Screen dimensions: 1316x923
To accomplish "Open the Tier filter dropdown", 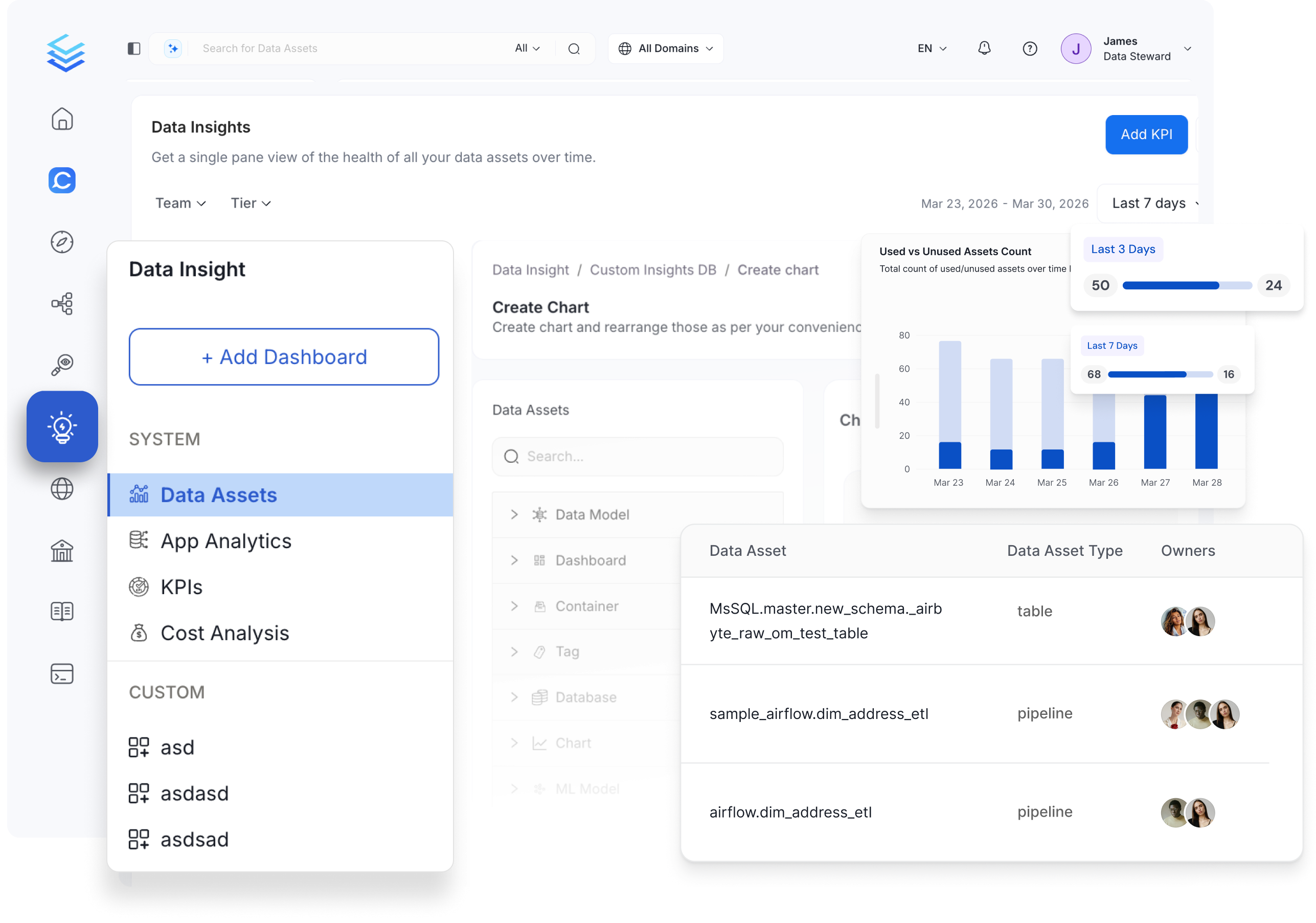I will [x=251, y=203].
